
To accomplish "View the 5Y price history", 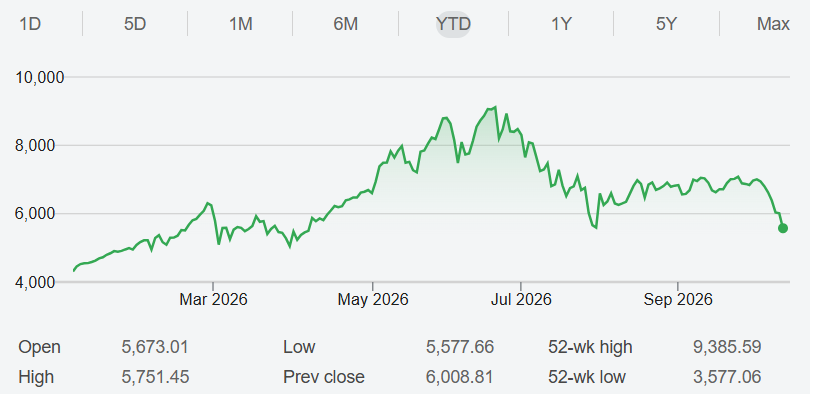I will [x=666, y=24].
